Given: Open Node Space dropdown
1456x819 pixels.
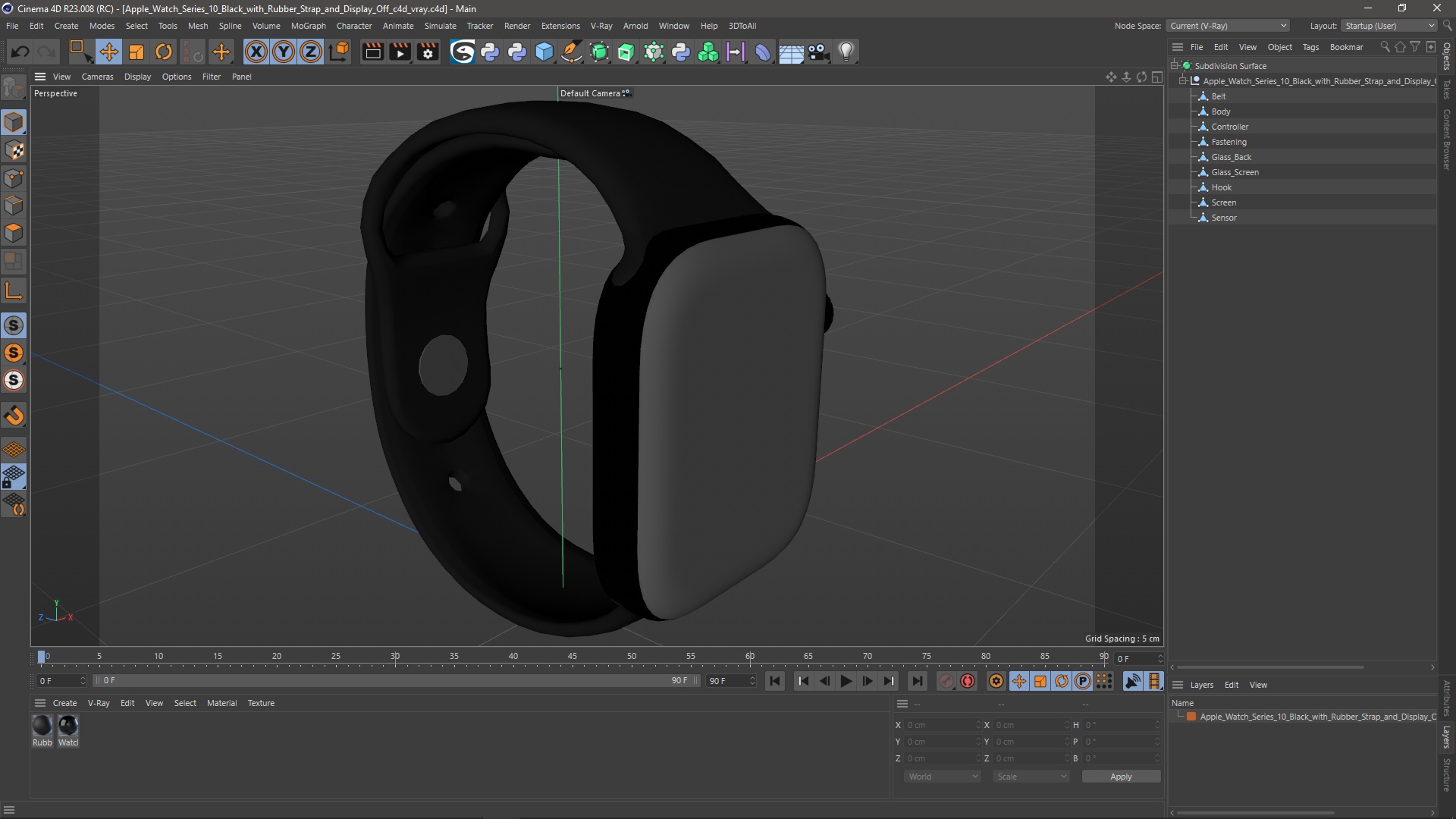Looking at the screenshot, I should [1228, 26].
